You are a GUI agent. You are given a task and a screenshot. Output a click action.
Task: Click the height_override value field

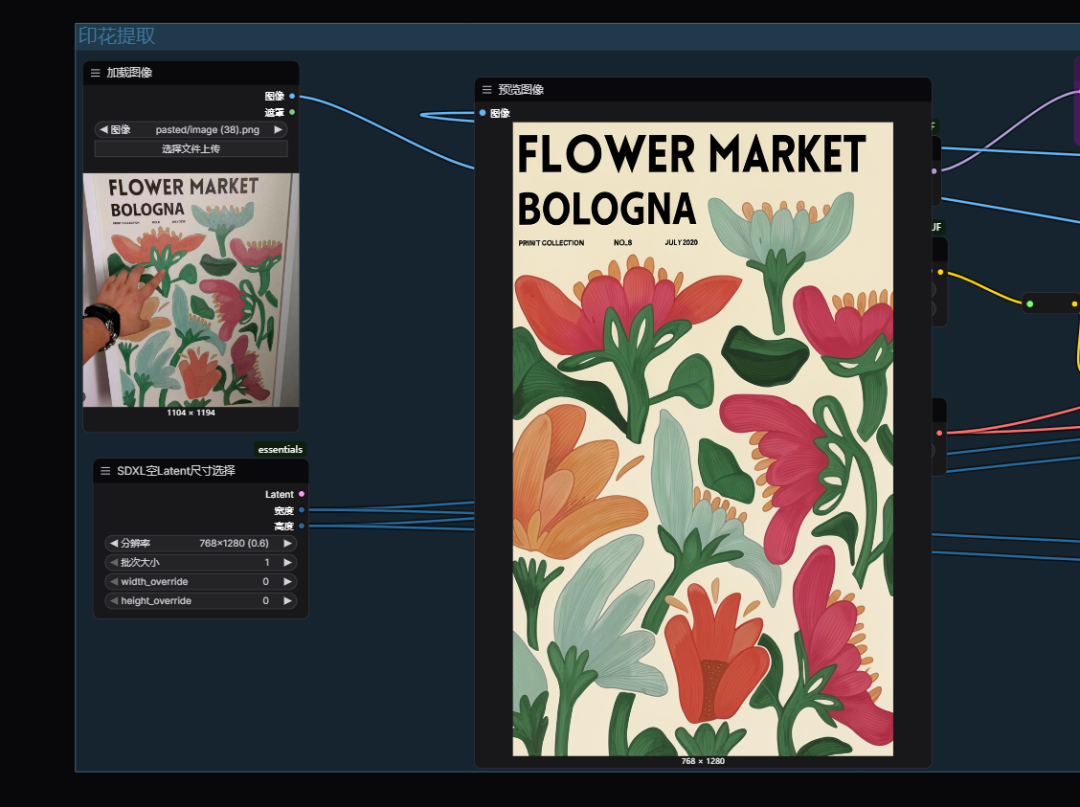tap(200, 601)
